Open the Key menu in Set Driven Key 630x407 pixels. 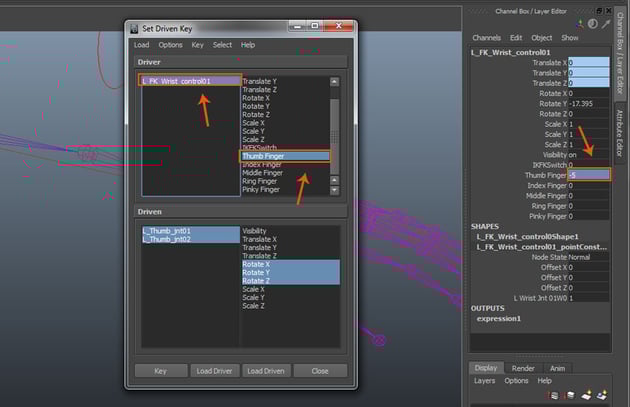[x=197, y=45]
